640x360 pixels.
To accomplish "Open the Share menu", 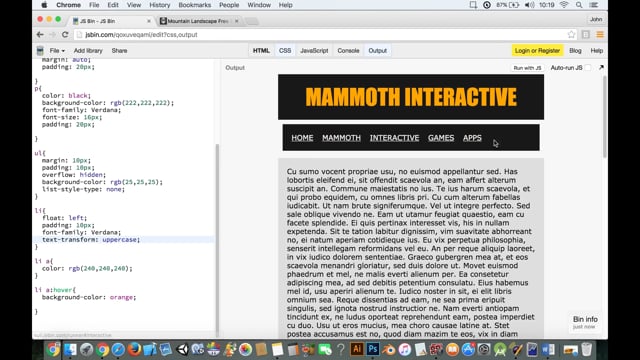I will [119, 51].
